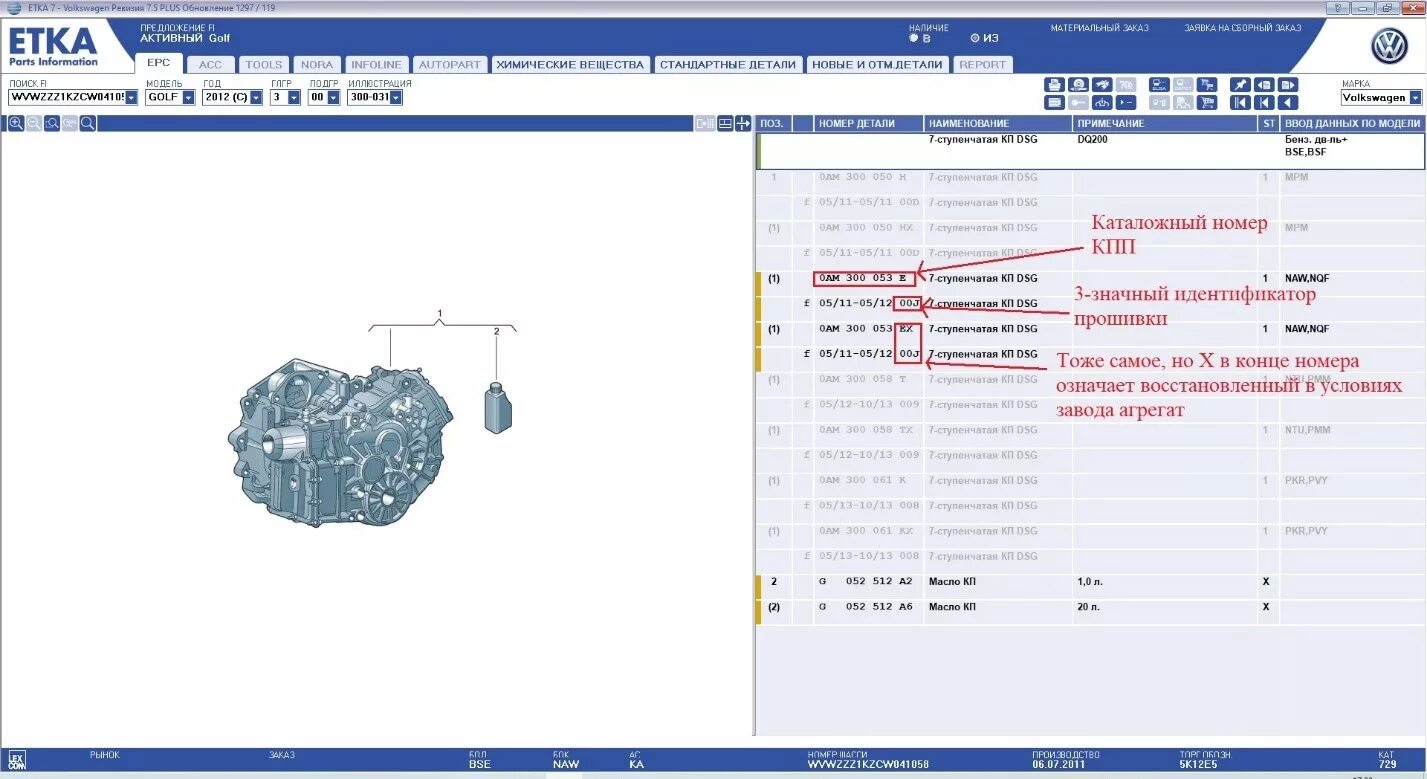The height and width of the screenshot is (779, 1427).
Task: Select the 'В' availability radio button
Action: (913, 38)
